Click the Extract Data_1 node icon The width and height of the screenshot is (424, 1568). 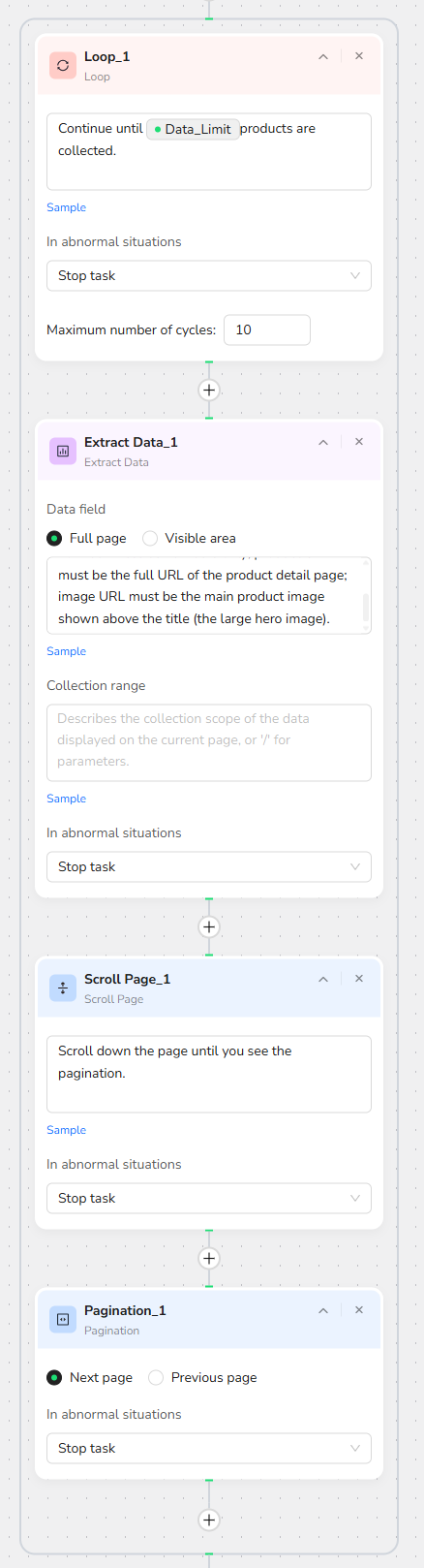[63, 451]
